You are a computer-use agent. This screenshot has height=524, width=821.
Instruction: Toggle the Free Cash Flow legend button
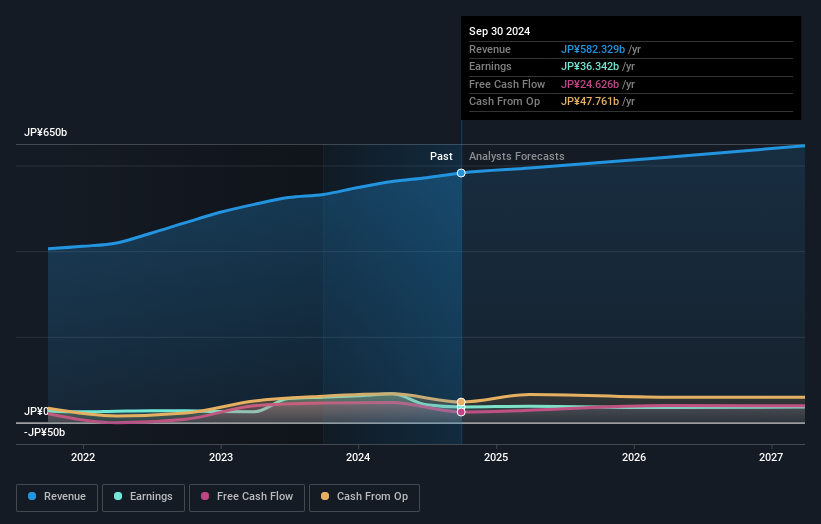[247, 497]
